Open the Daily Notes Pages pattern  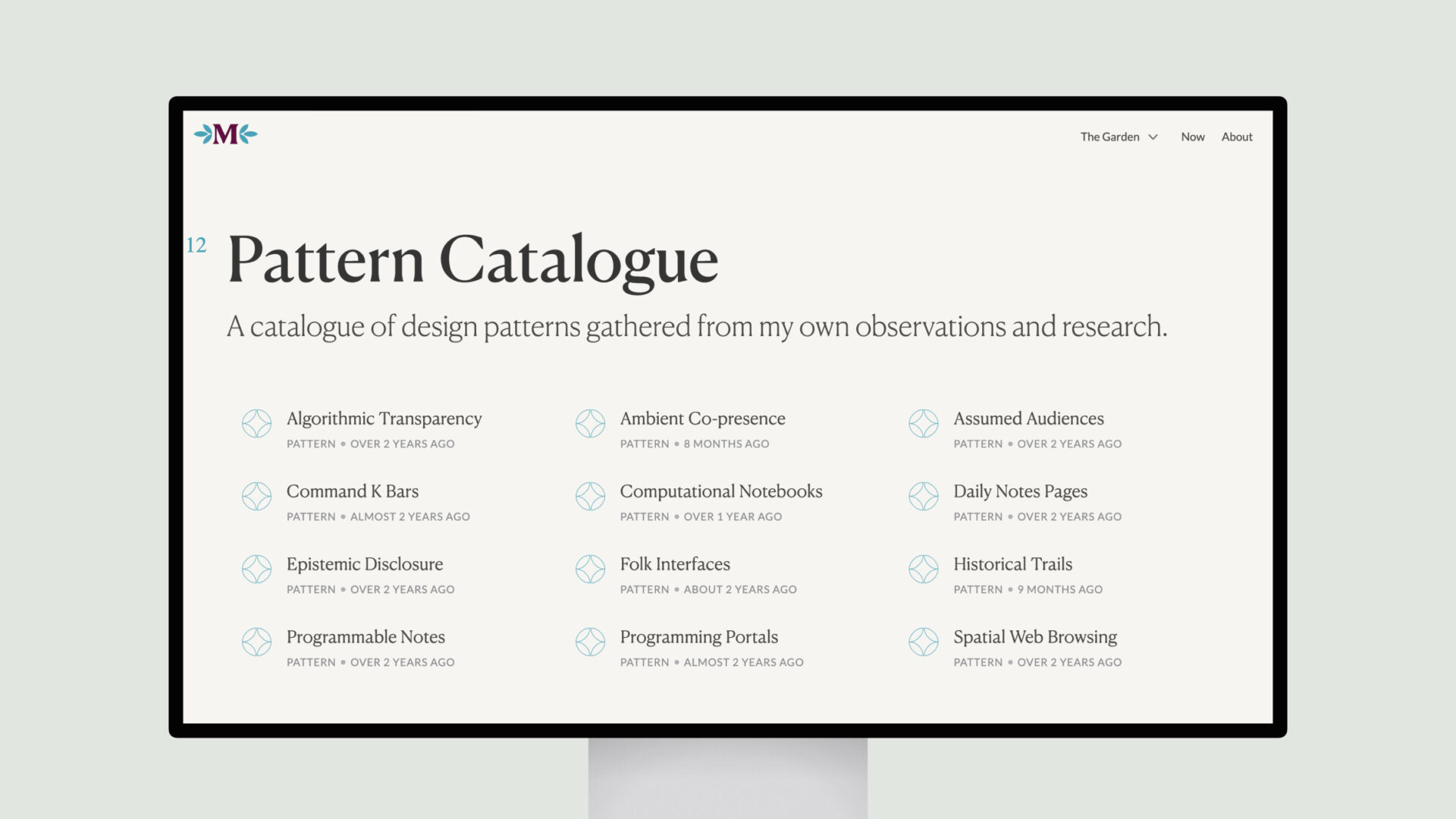click(1020, 491)
